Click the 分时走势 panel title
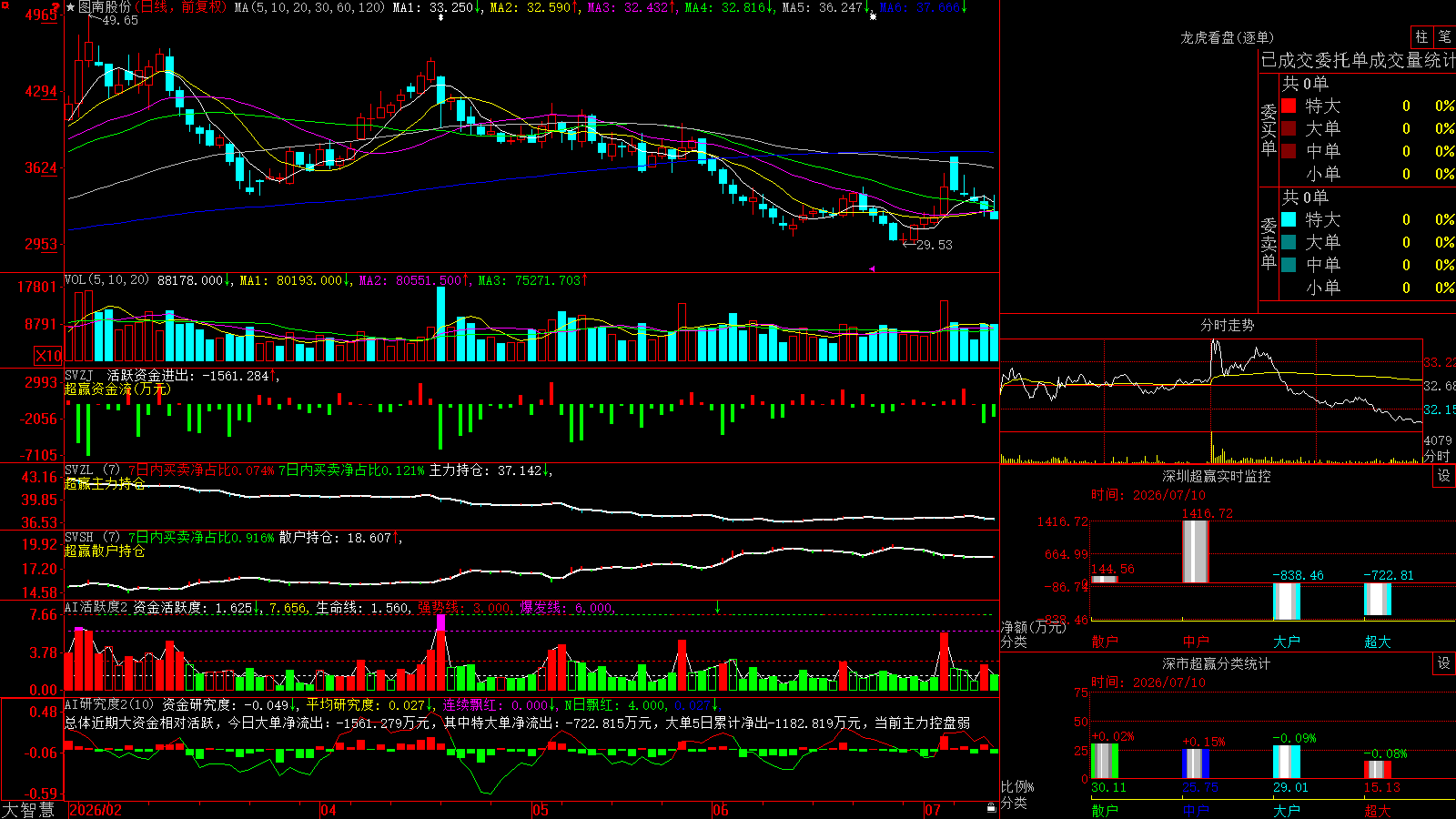The height and width of the screenshot is (819, 1456). pos(1228,325)
